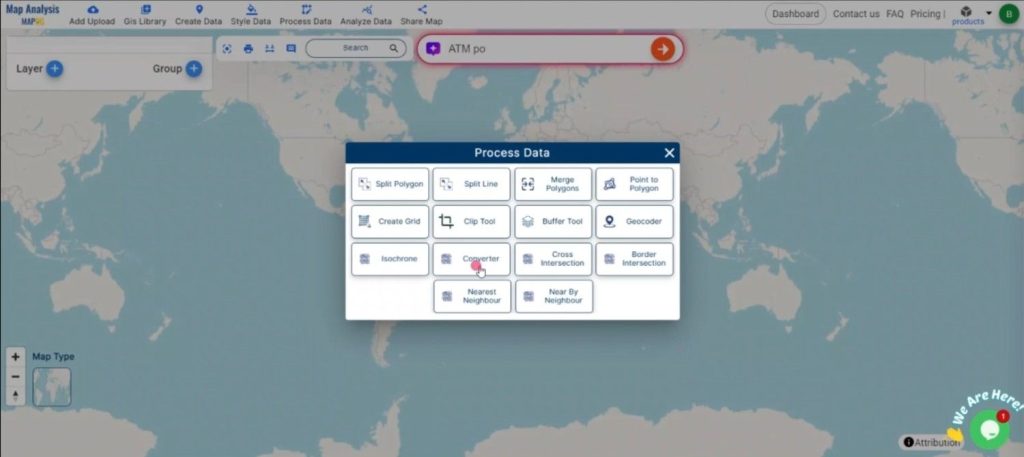Launch the Geocoder tool
The width and height of the screenshot is (1024, 457).
pos(635,221)
